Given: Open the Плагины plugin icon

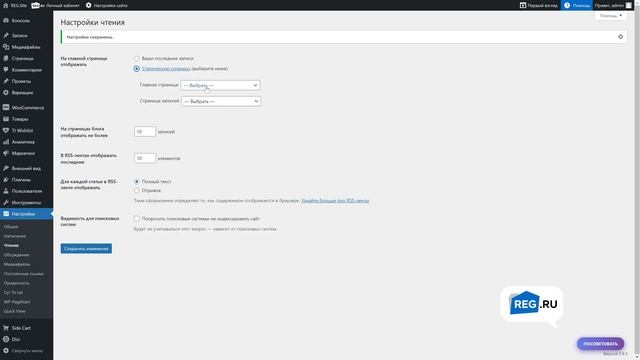Looking at the screenshot, I should pos(6,180).
